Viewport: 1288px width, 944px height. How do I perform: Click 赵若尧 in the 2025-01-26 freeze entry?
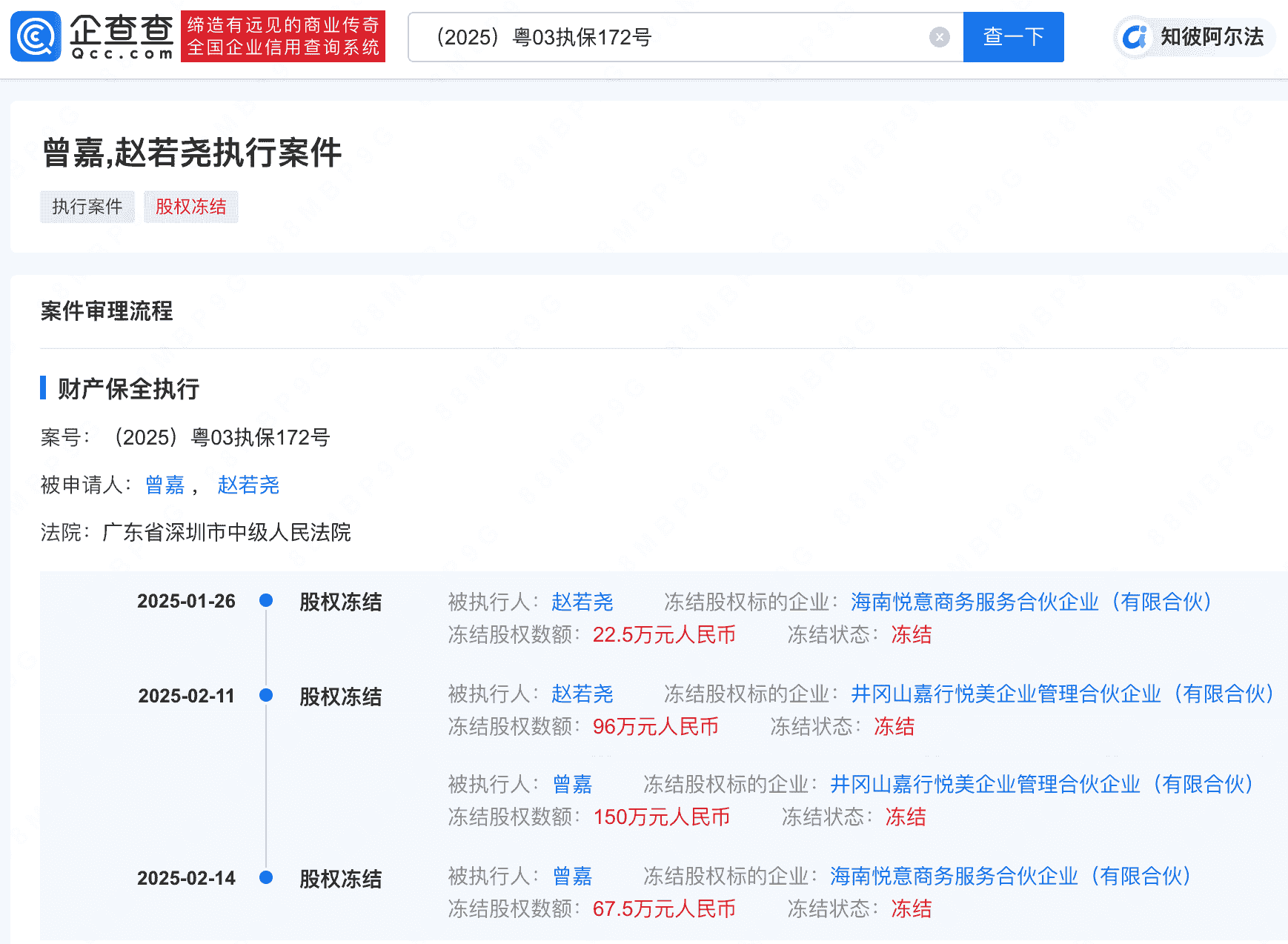pyautogui.click(x=582, y=602)
